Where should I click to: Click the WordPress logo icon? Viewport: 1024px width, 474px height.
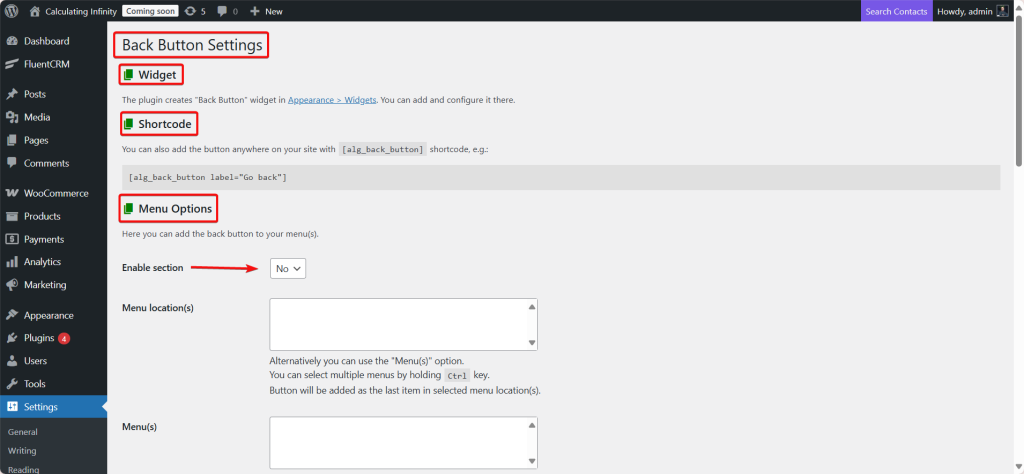[x=12, y=11]
